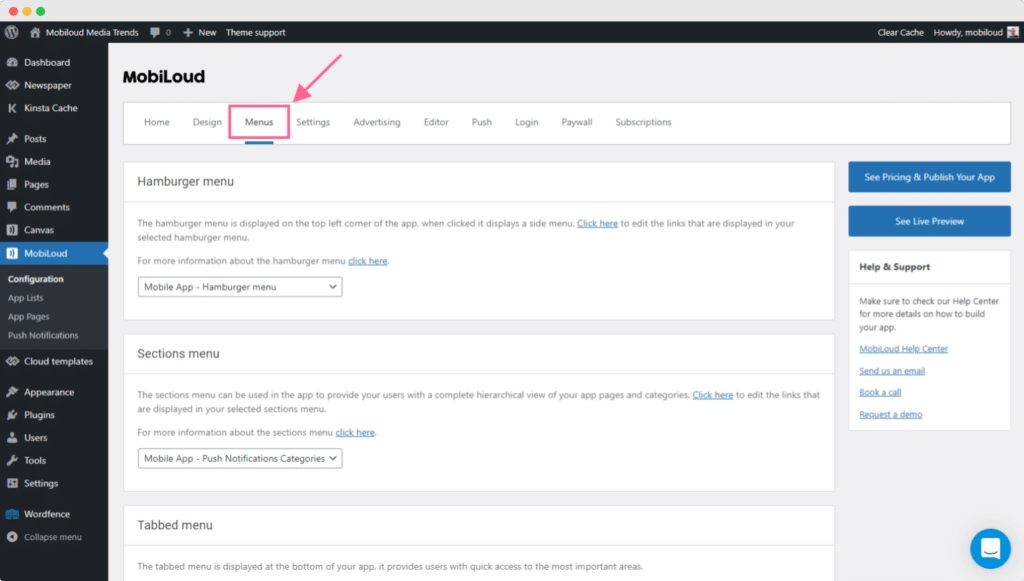Click the Media library icon
Image resolution: width=1024 pixels, height=581 pixels.
12,161
